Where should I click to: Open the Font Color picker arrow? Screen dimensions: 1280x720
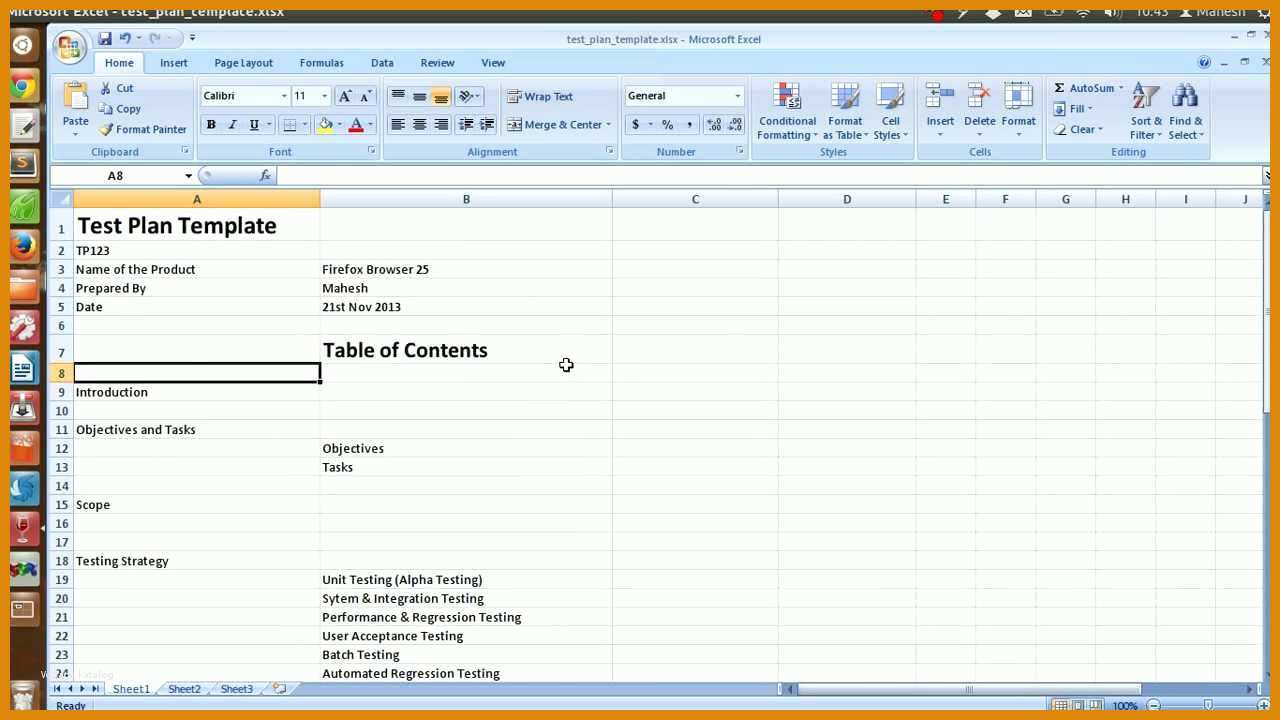[x=370, y=125]
